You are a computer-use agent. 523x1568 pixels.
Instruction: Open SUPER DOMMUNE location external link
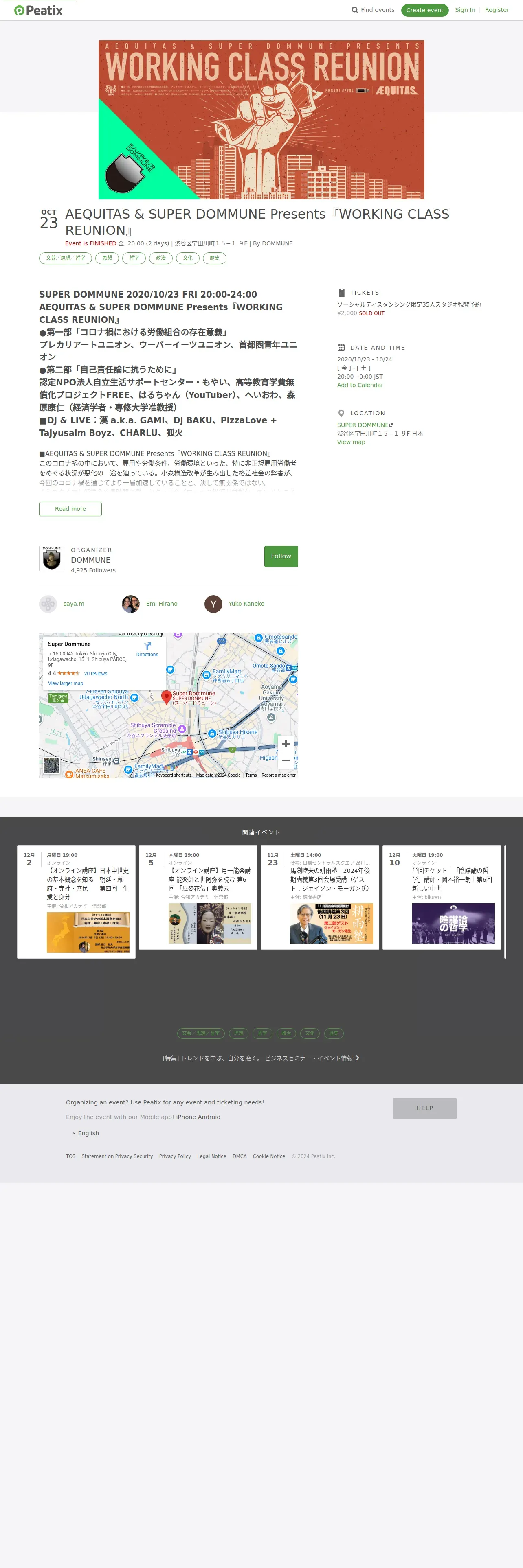click(x=365, y=425)
